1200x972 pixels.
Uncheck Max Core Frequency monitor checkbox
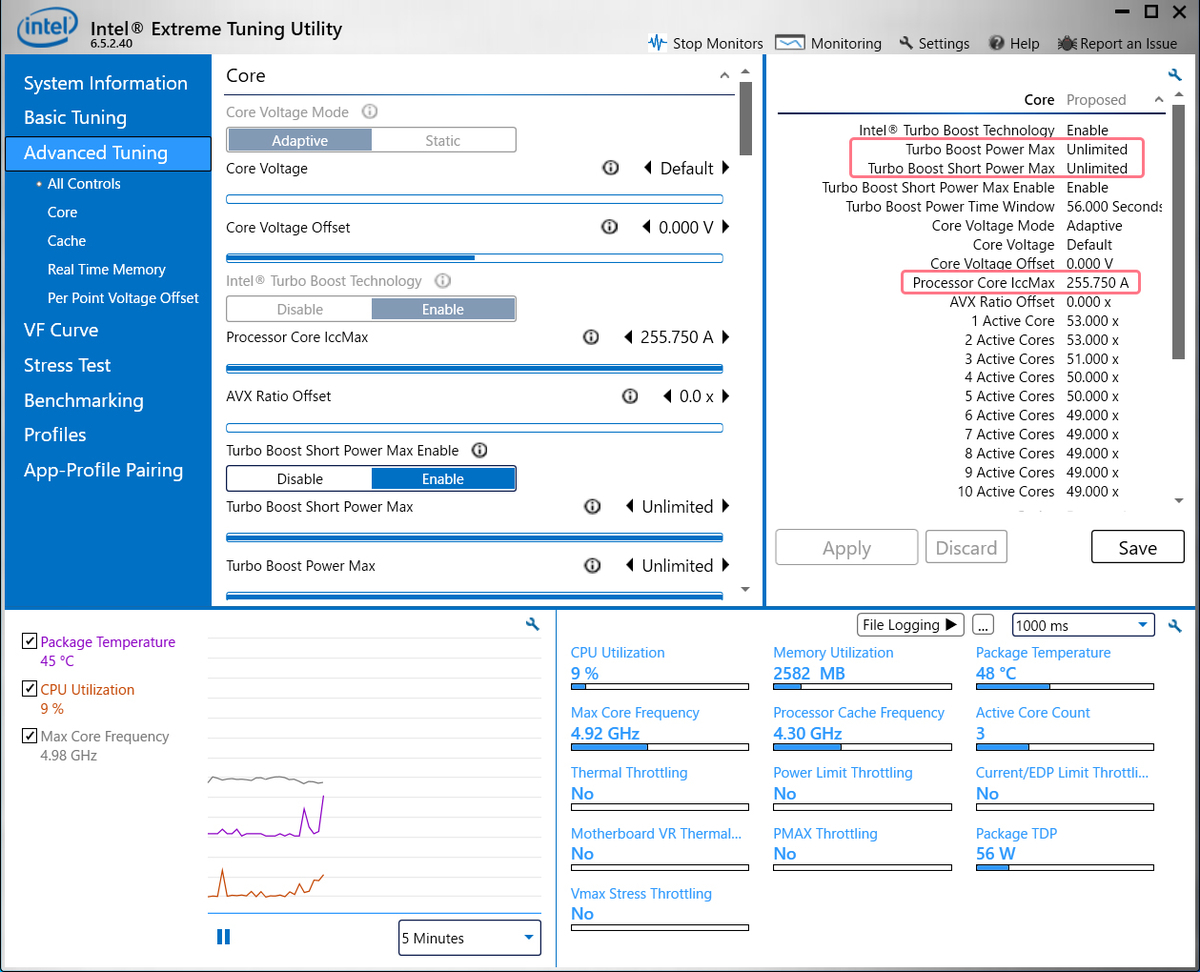[x=29, y=735]
